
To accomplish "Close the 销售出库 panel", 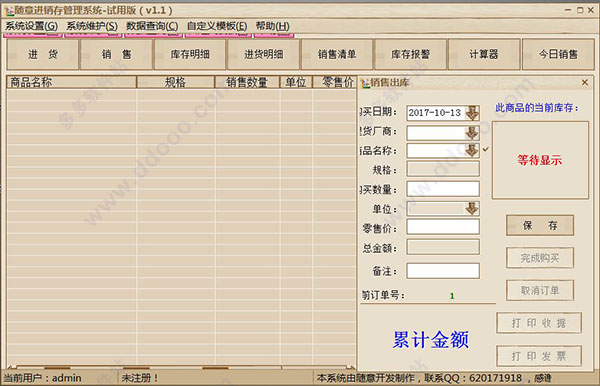I will point(585,82).
